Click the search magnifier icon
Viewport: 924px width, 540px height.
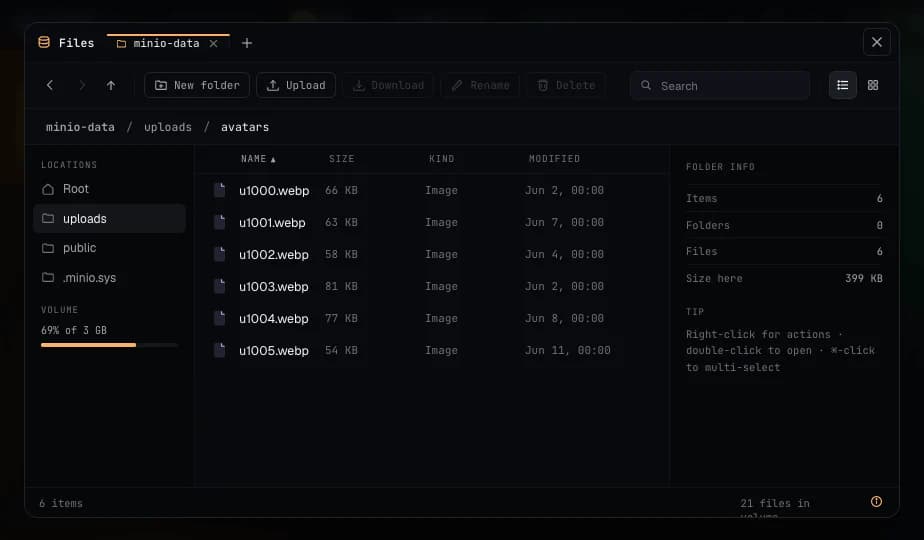pyautogui.click(x=646, y=85)
